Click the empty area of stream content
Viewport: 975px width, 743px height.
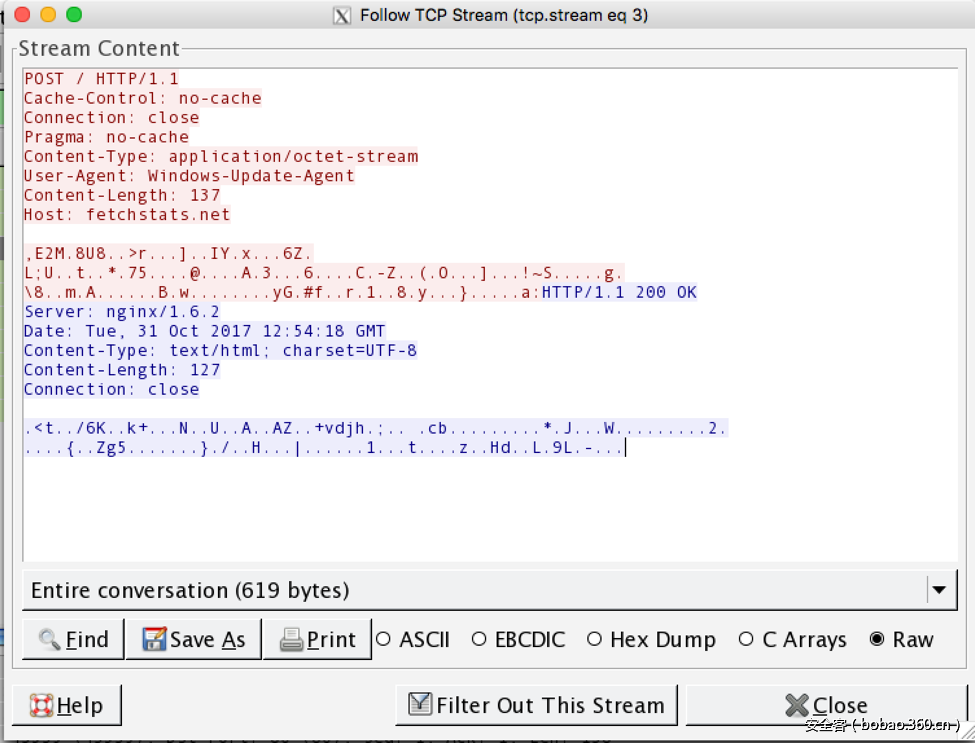click(x=480, y=510)
